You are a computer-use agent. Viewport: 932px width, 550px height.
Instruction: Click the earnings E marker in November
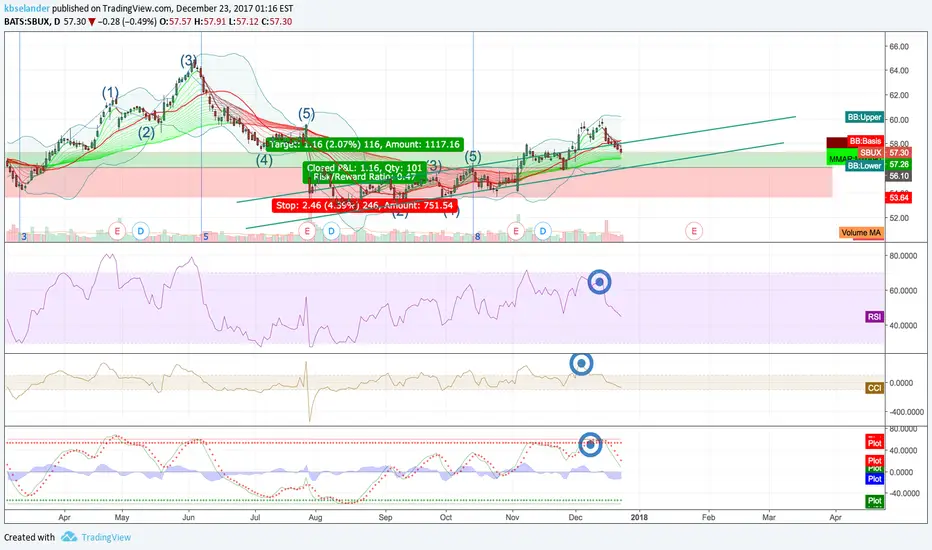tap(516, 231)
